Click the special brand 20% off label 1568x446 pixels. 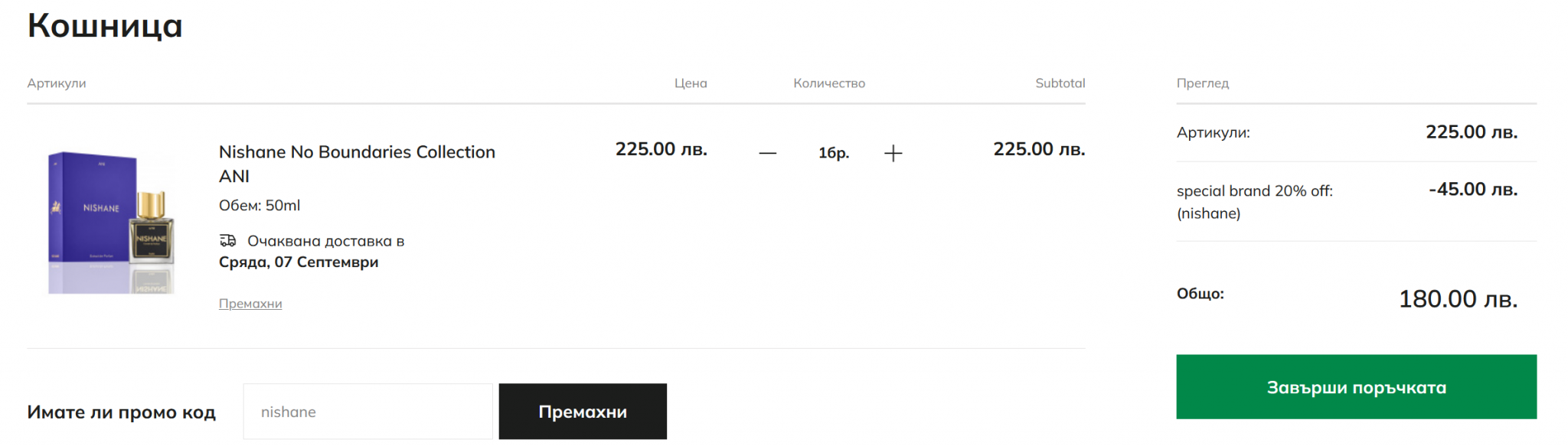1254,191
